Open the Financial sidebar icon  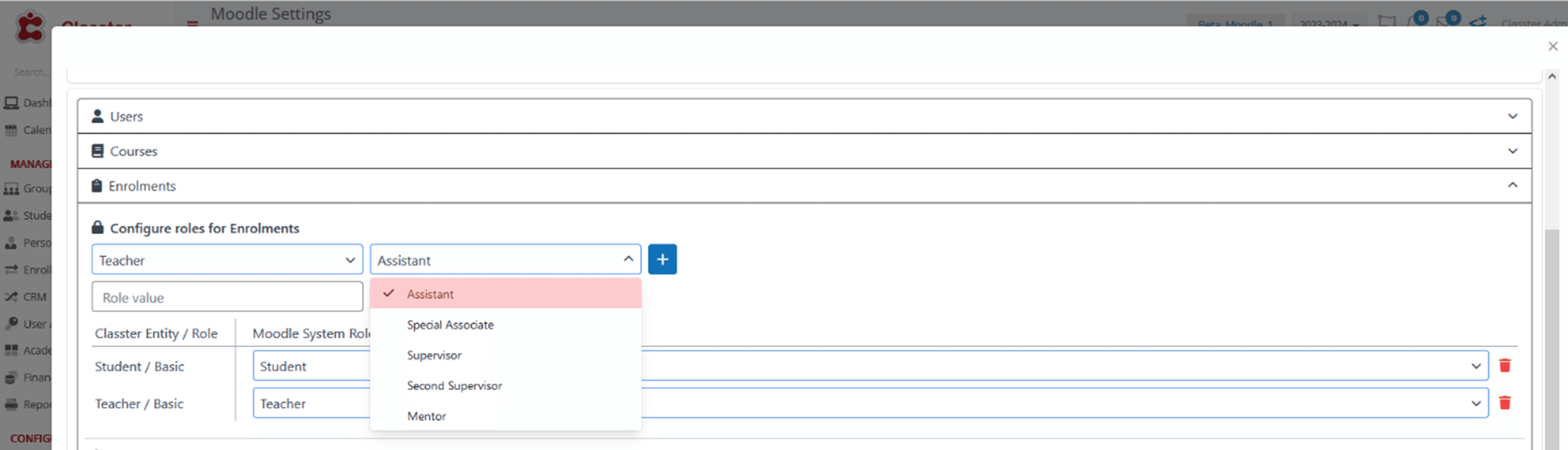pos(11,377)
